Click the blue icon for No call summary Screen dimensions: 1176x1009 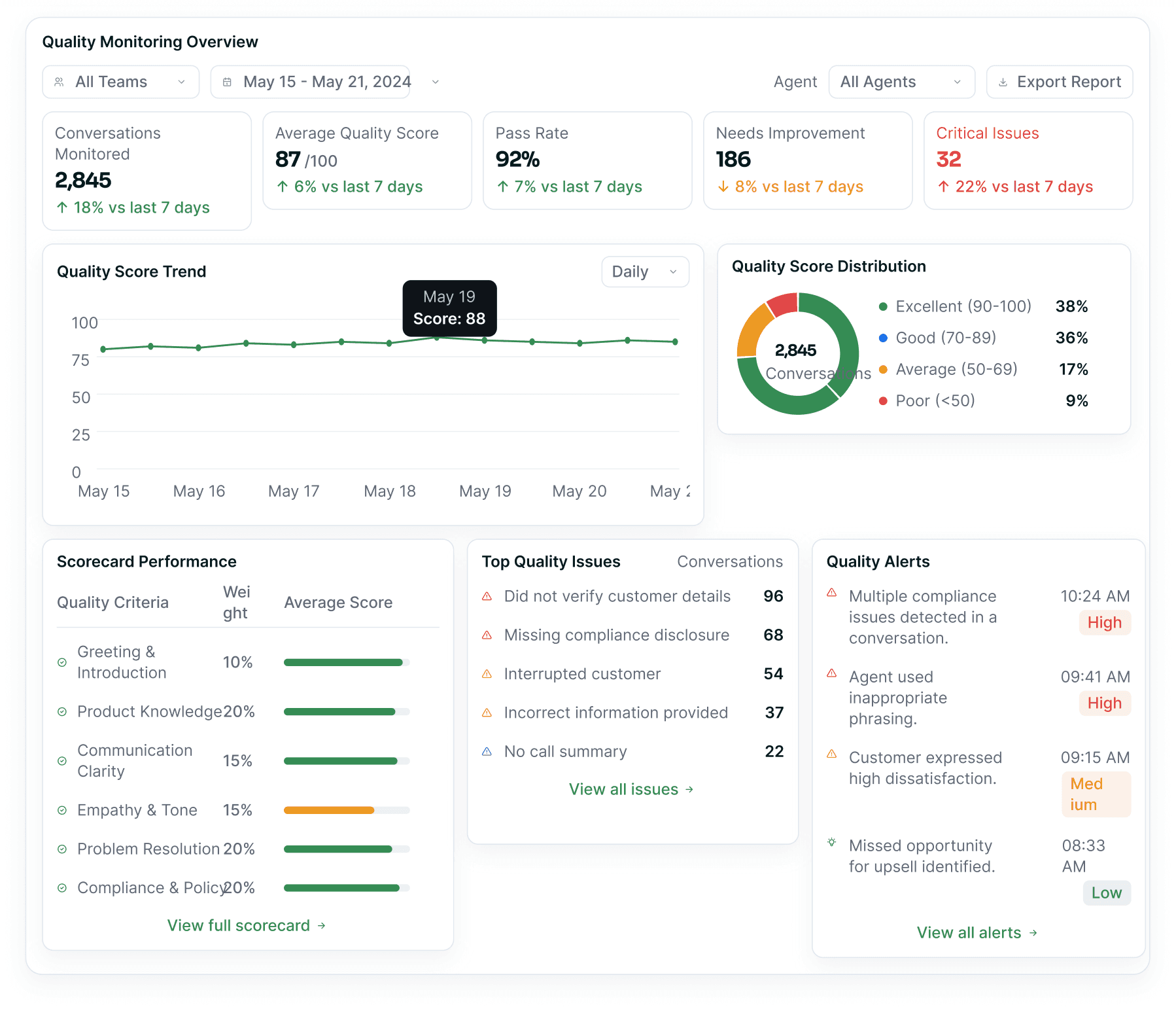[487, 751]
